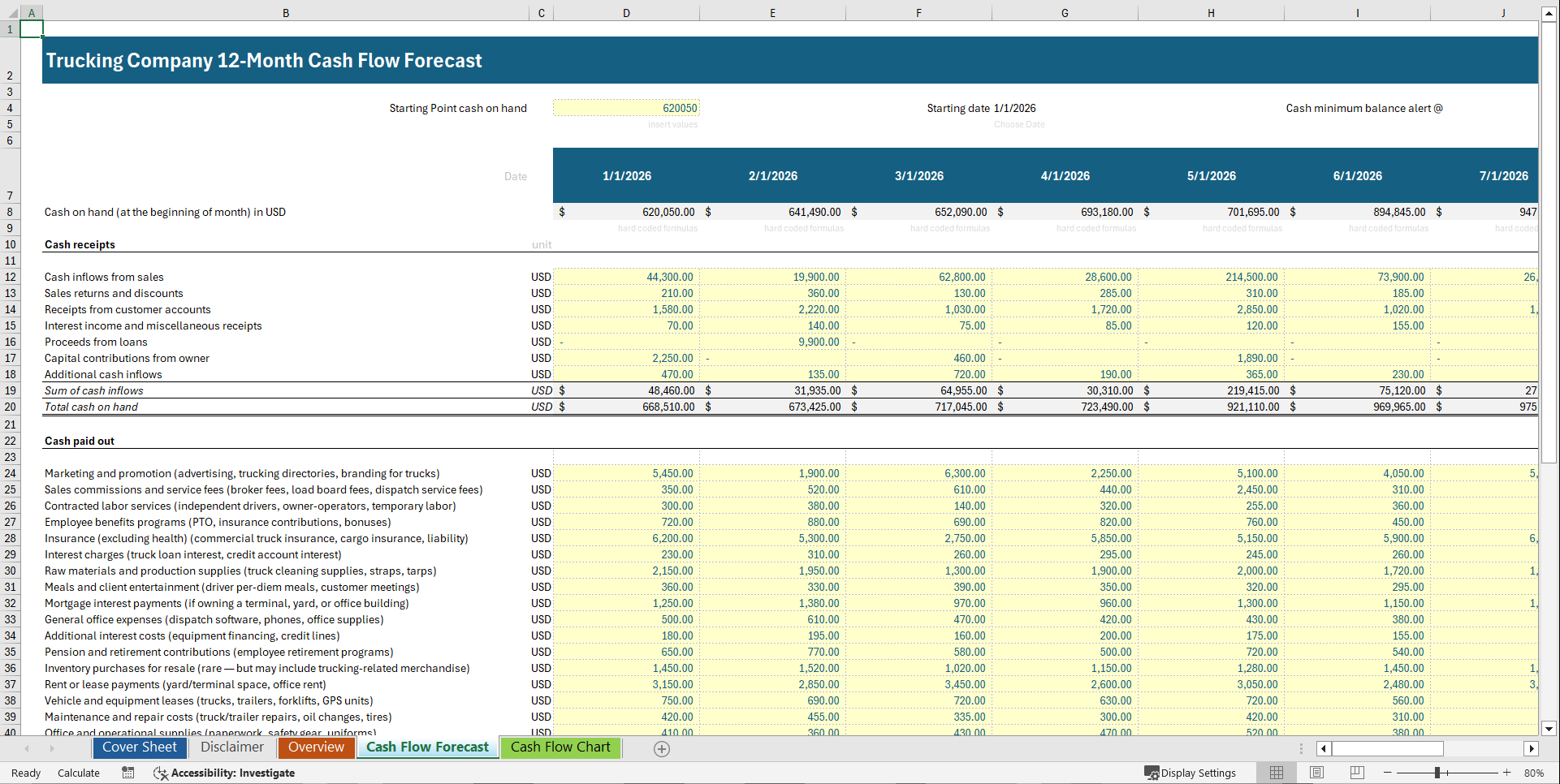Click the macro recording icon near Ready

127,773
